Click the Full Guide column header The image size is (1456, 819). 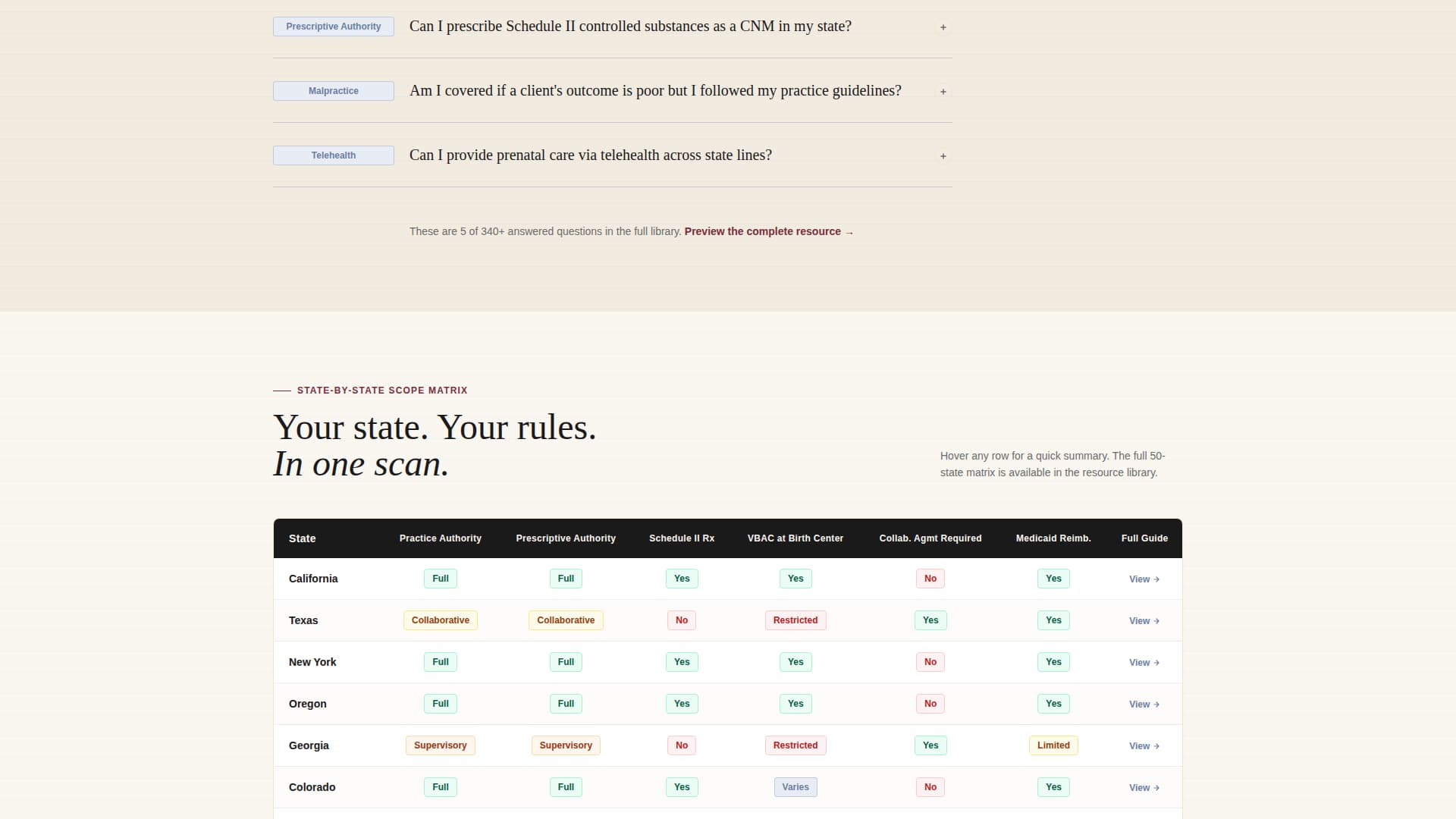[1144, 538]
